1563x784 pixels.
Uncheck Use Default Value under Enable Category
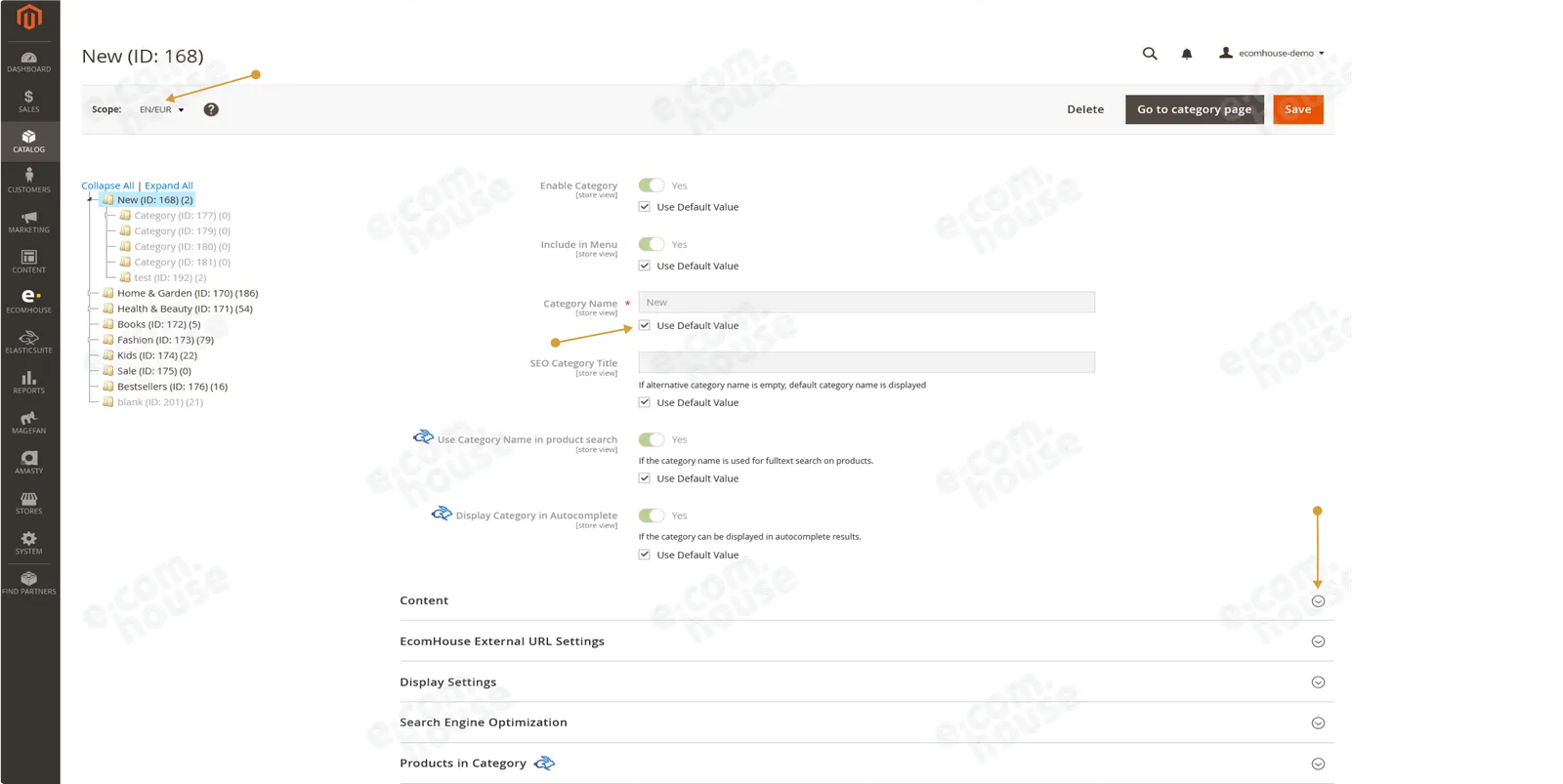tap(645, 207)
